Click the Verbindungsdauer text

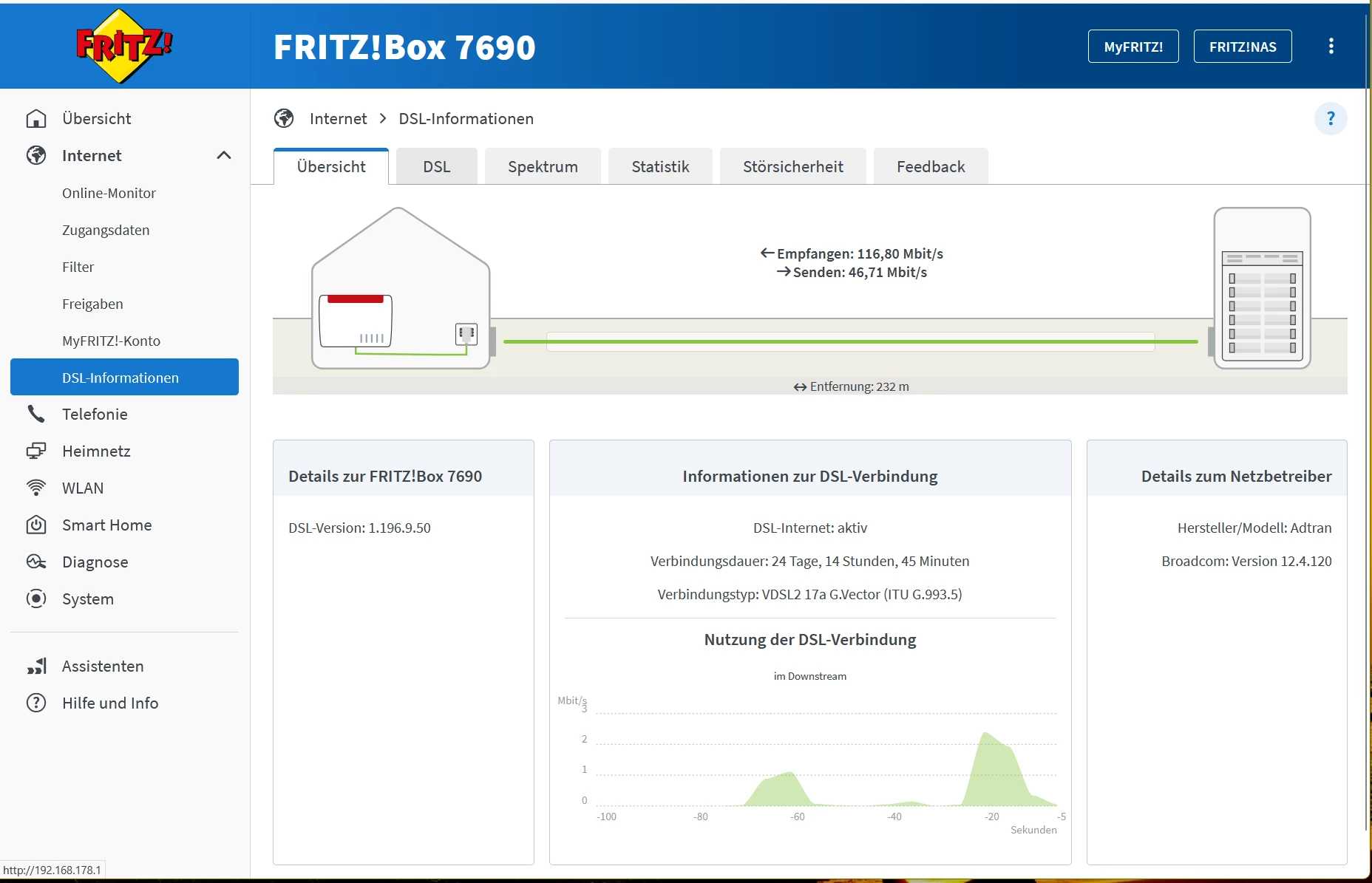pos(810,562)
